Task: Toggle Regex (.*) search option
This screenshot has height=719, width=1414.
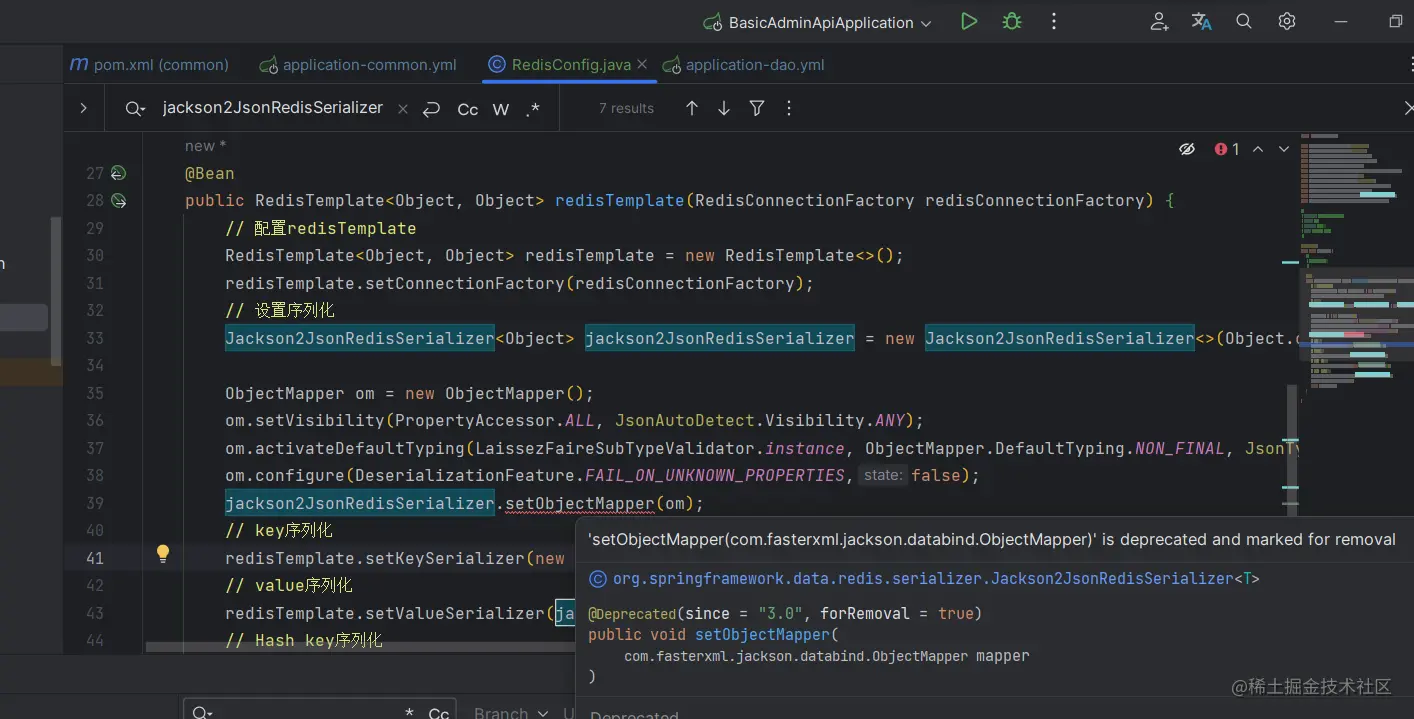Action: point(533,109)
